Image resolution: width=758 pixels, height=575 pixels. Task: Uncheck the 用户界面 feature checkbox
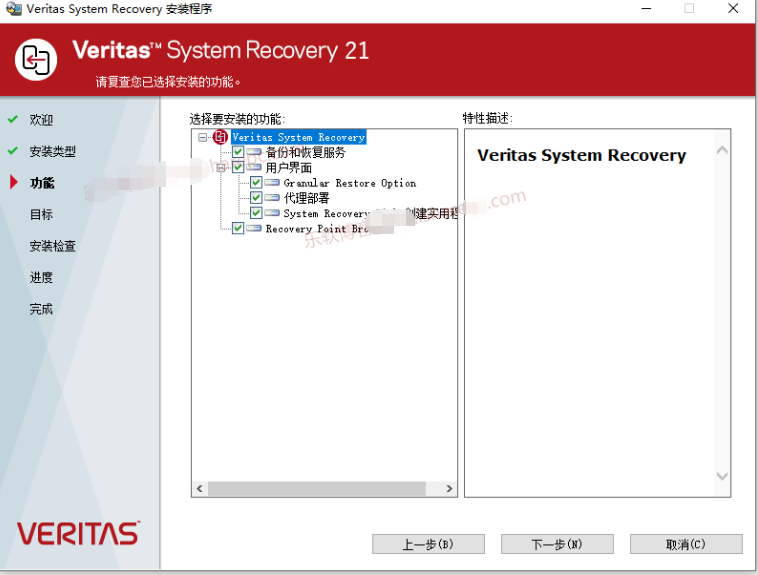238,168
